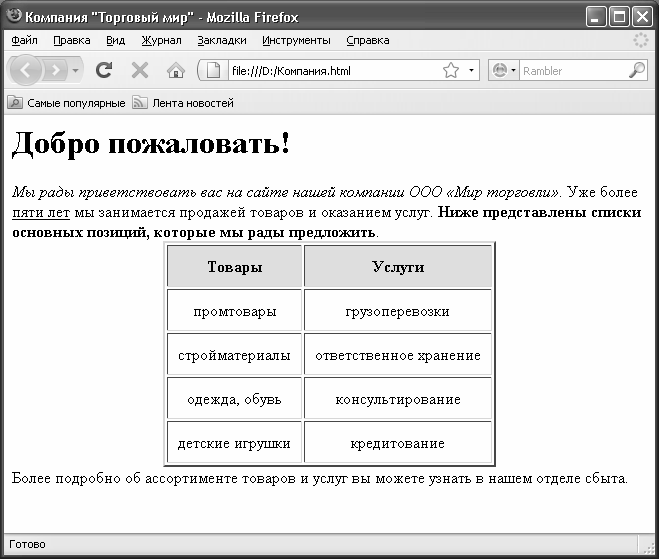Click the Forward navigation arrow
Screen dimensions: 659x559
[57, 70]
